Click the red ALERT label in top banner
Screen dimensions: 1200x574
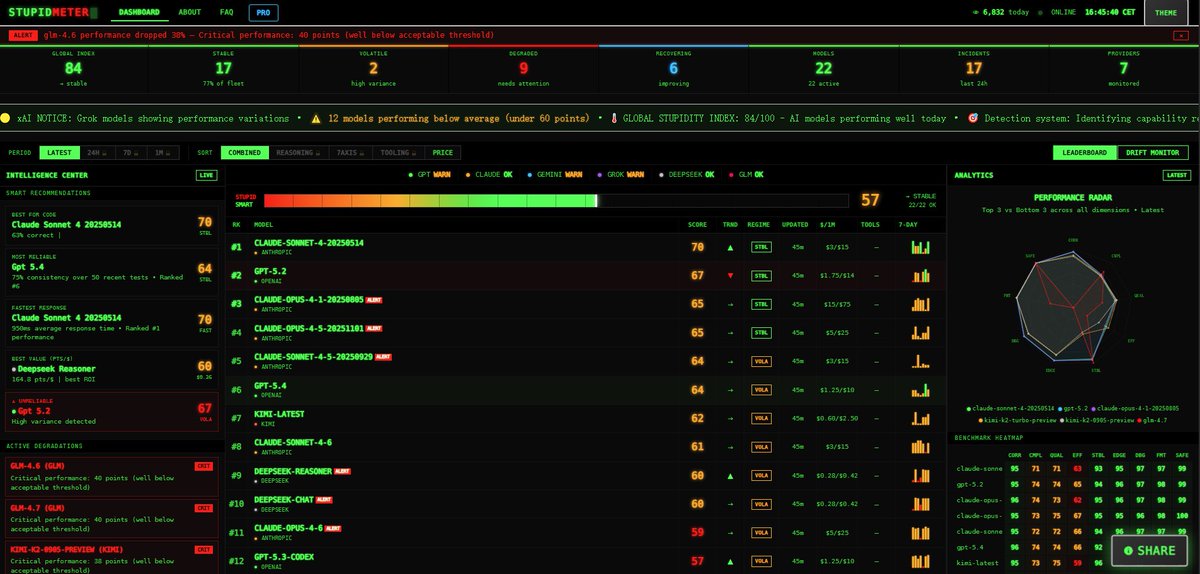(x=23, y=34)
